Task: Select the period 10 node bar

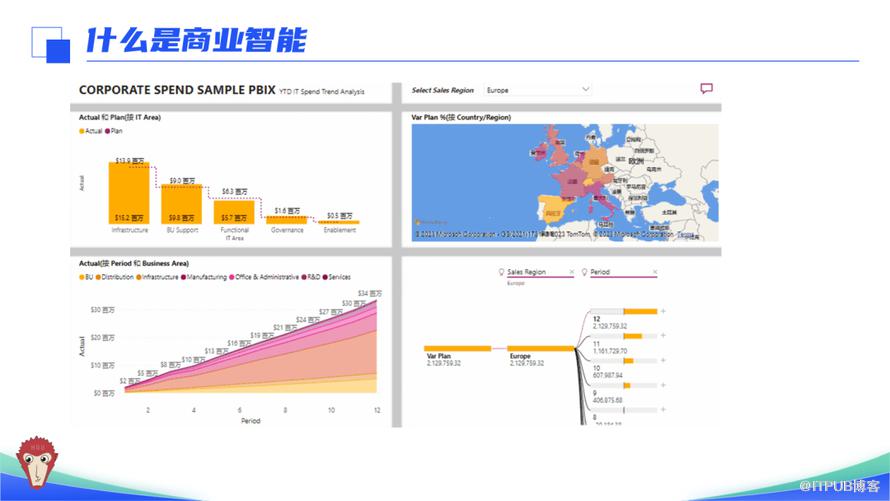Action: pos(624,360)
